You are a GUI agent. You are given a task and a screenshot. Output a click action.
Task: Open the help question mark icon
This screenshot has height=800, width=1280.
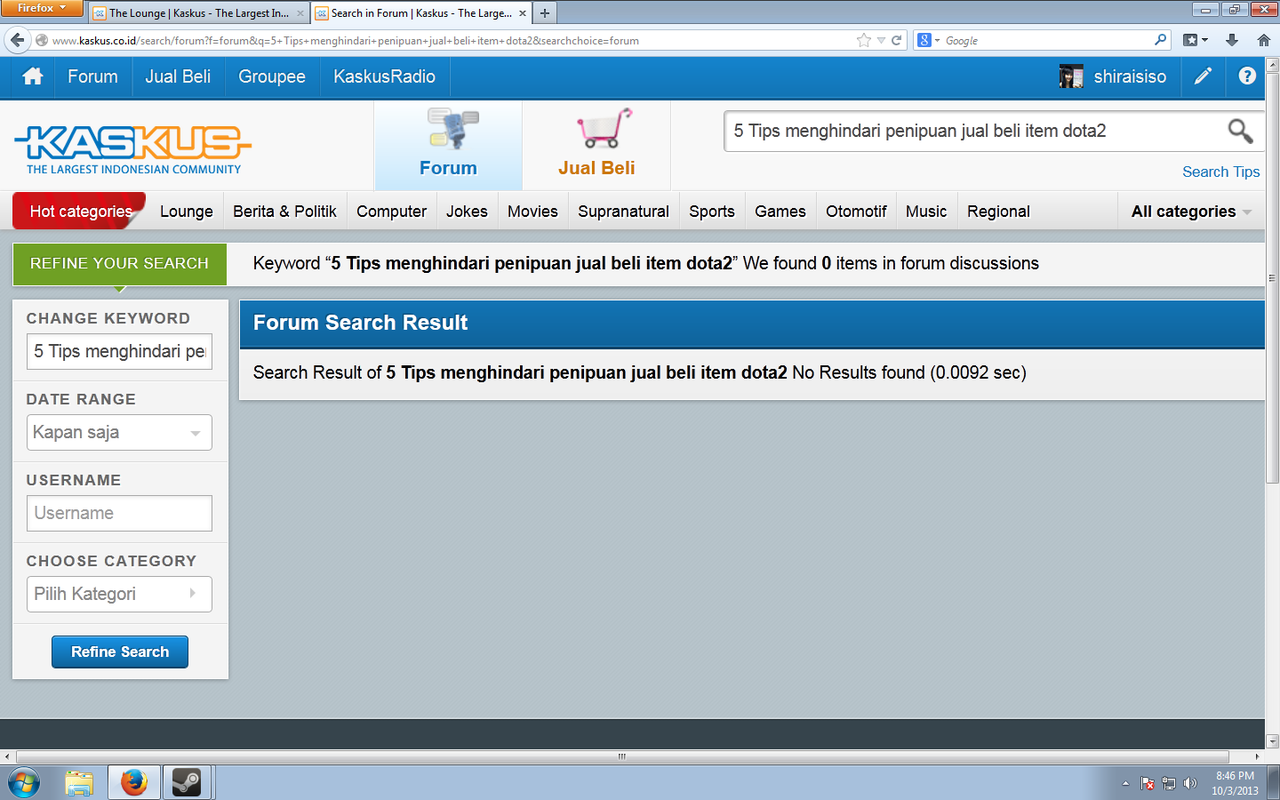(x=1247, y=76)
